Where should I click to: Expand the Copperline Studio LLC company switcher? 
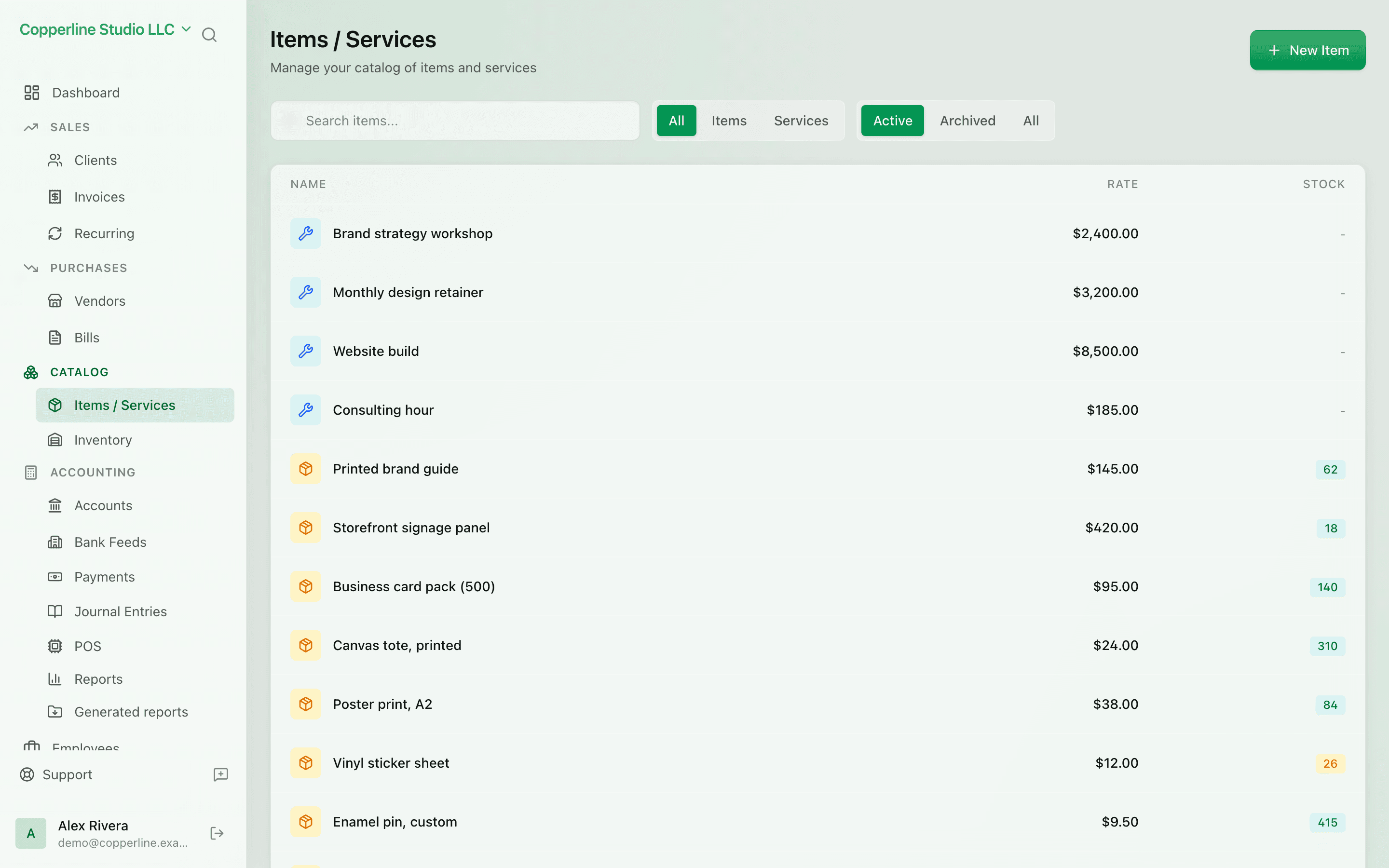[x=105, y=29]
